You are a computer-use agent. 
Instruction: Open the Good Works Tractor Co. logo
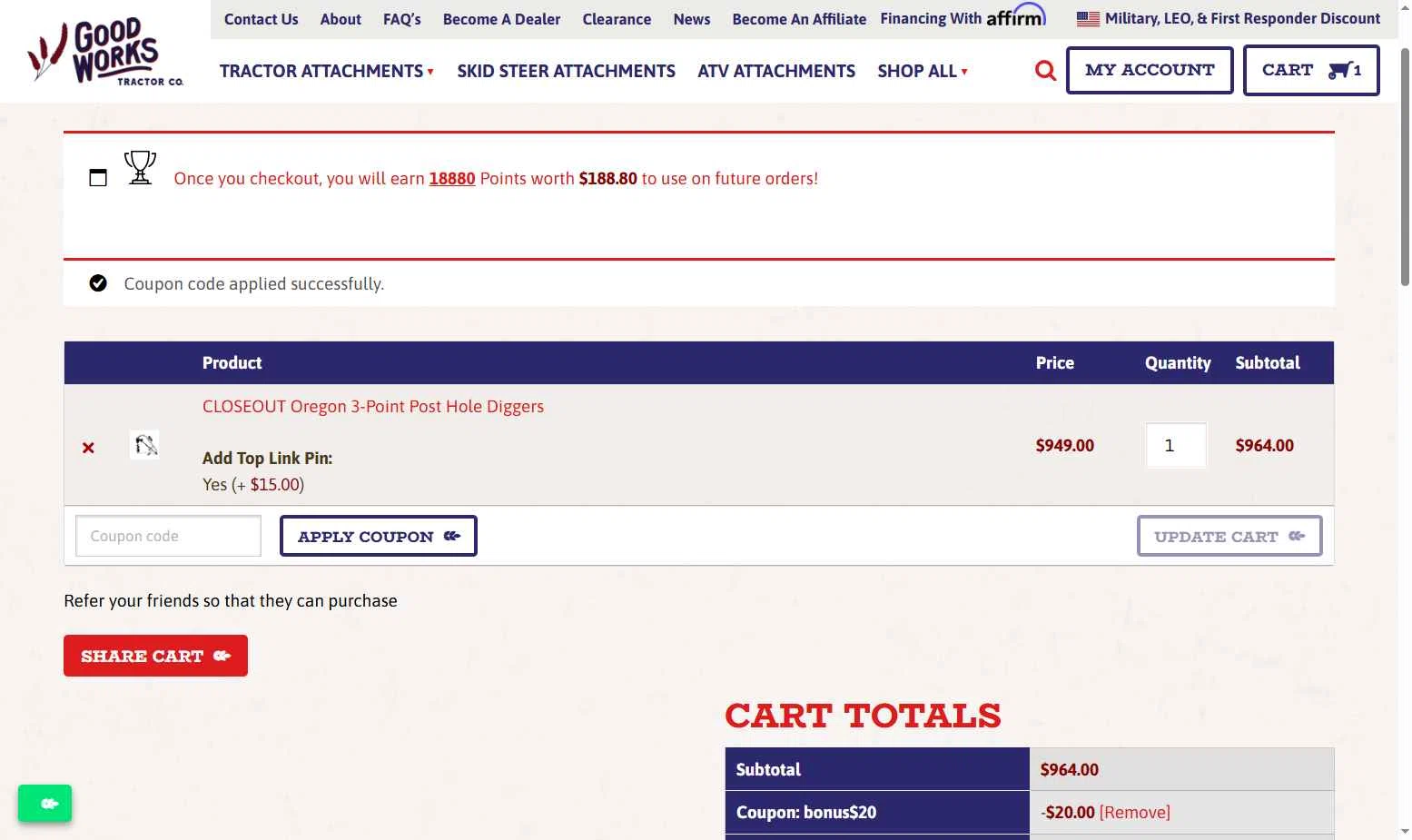pyautogui.click(x=105, y=51)
